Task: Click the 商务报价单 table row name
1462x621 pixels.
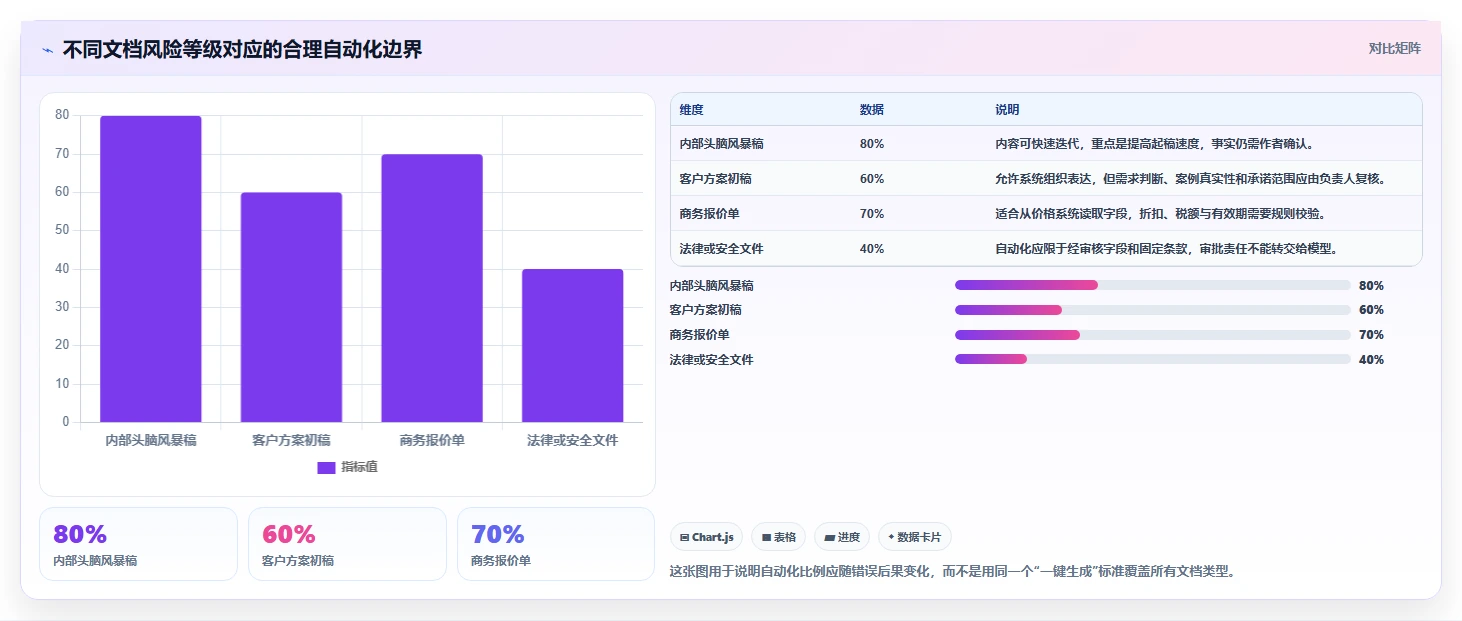Action: point(710,214)
